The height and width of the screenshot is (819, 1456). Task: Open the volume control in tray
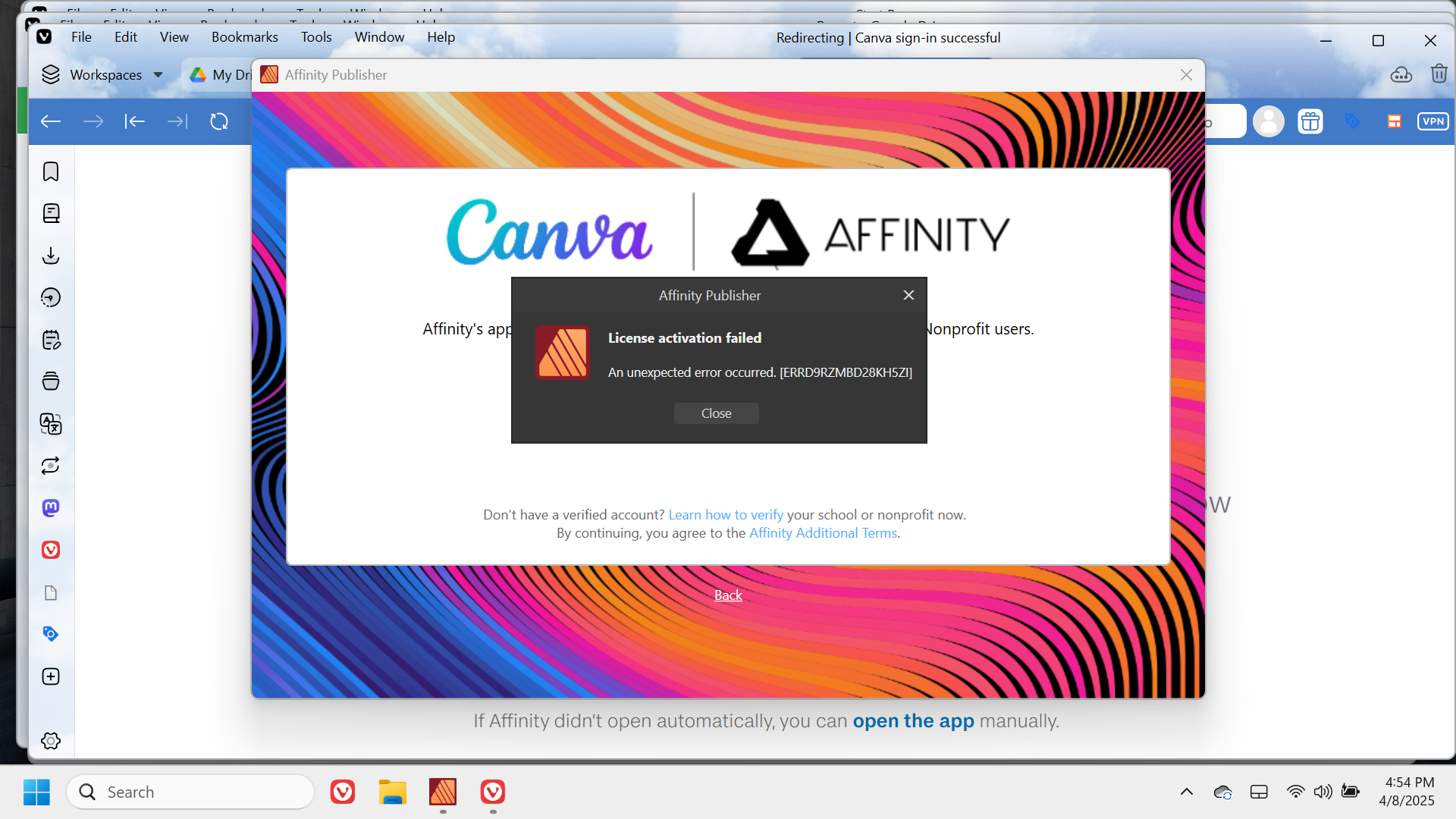(x=1323, y=792)
